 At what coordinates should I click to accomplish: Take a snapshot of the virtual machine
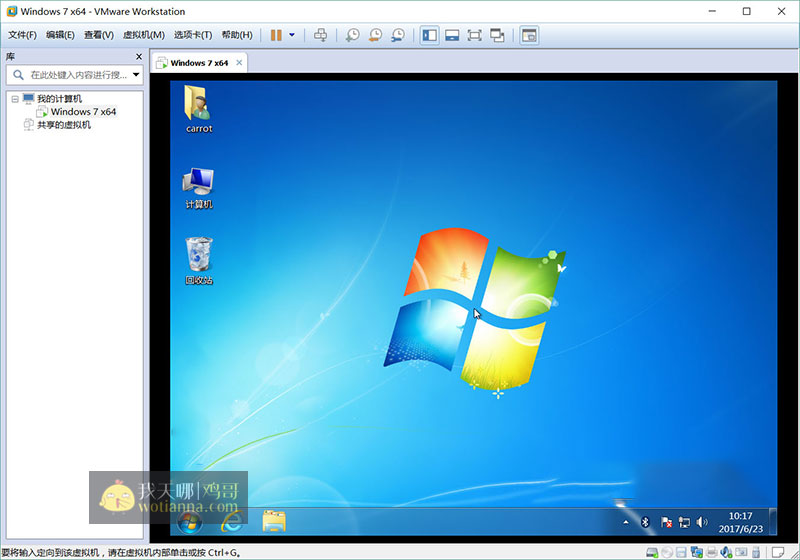[x=353, y=35]
